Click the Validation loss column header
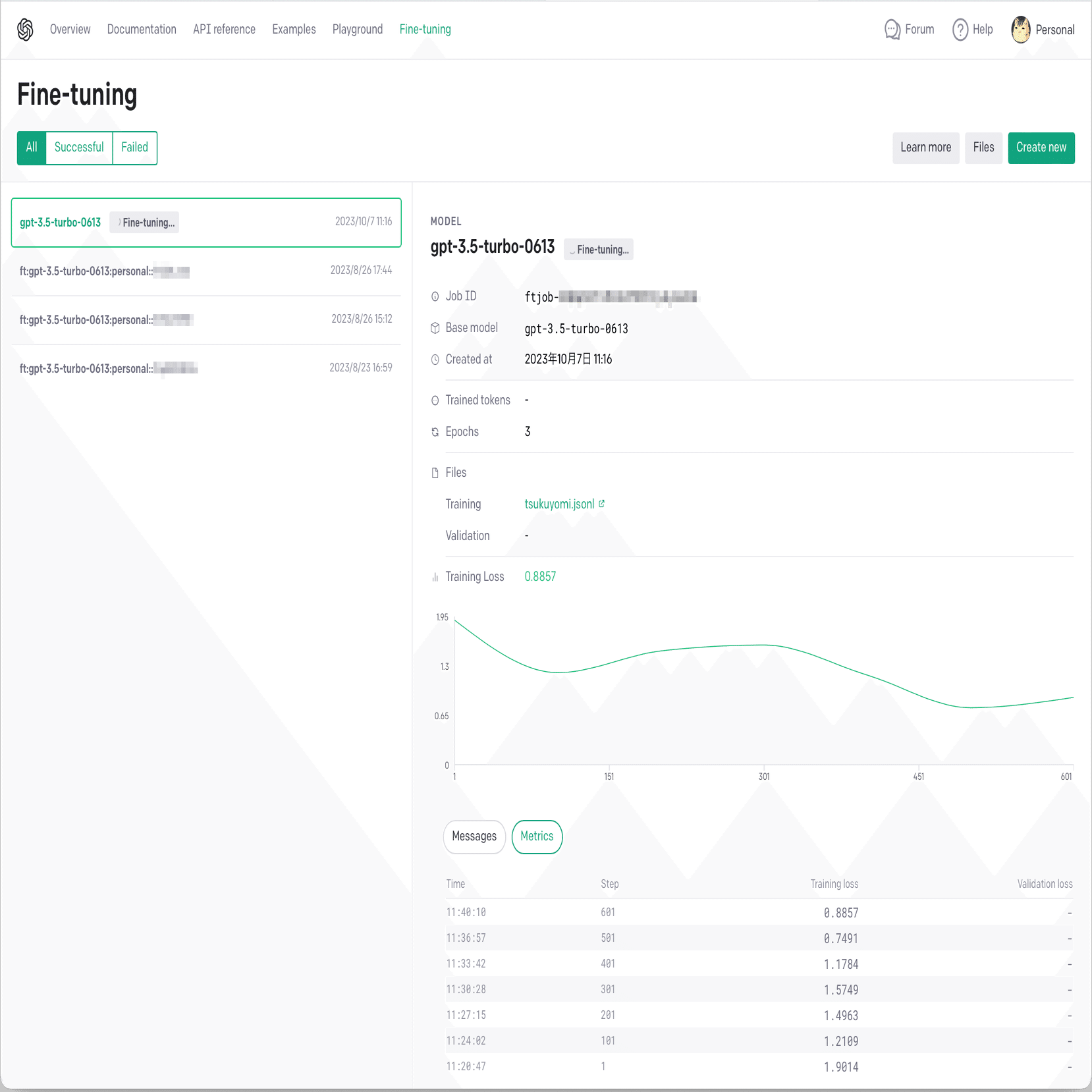Viewport: 1092px width, 1092px height. point(1045,885)
